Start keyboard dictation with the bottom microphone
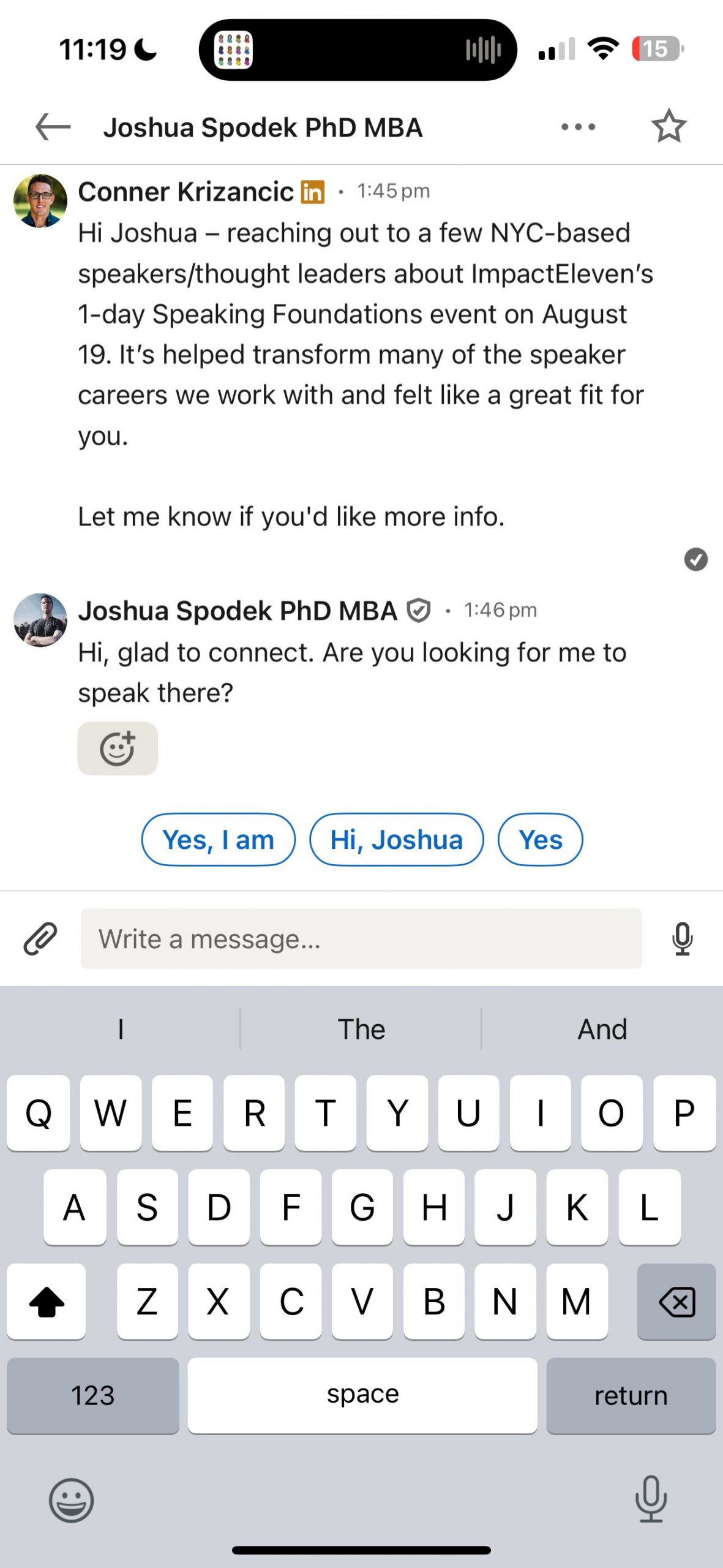 point(651,1499)
